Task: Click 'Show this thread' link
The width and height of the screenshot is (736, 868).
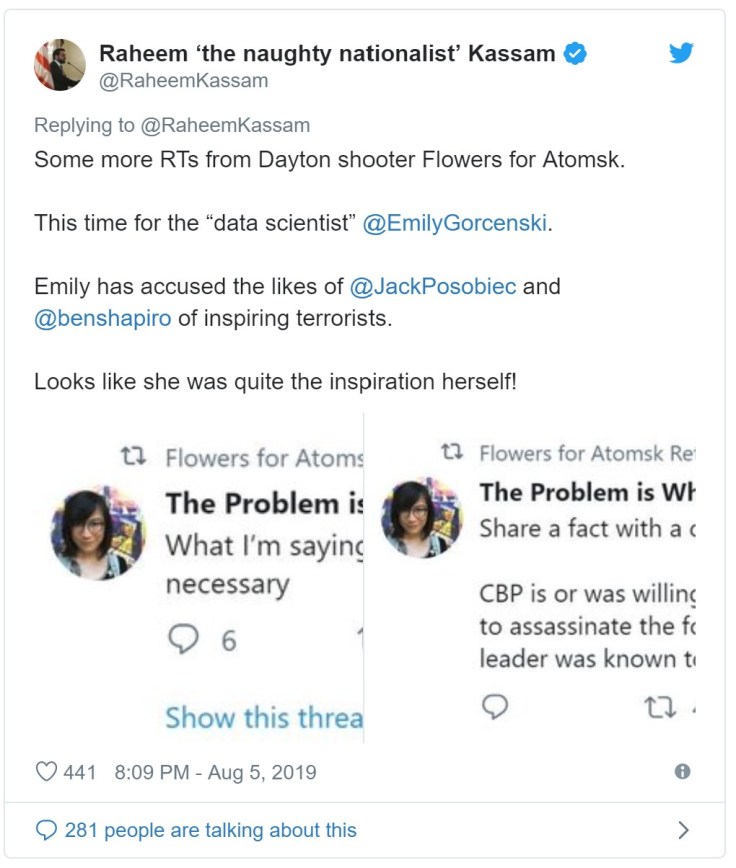Action: (x=264, y=717)
